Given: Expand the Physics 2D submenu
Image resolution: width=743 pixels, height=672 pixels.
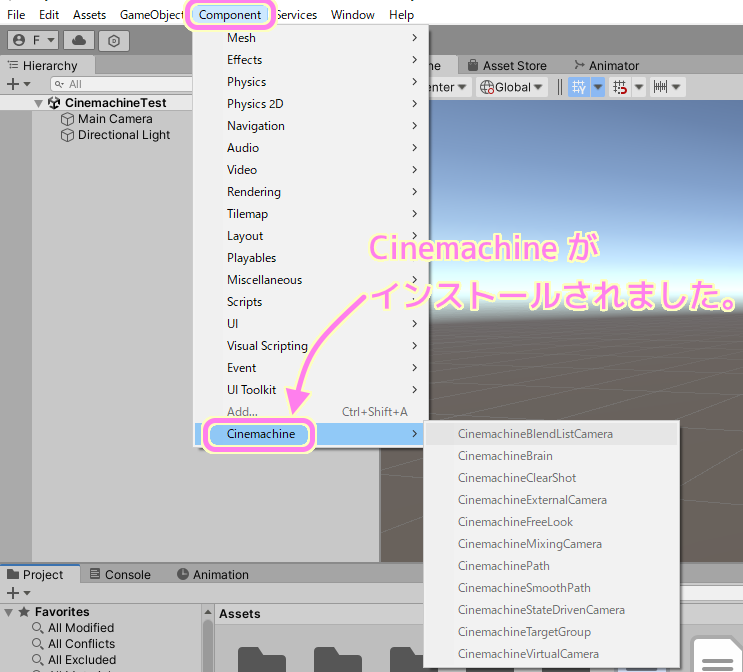Looking at the screenshot, I should pyautogui.click(x=311, y=104).
